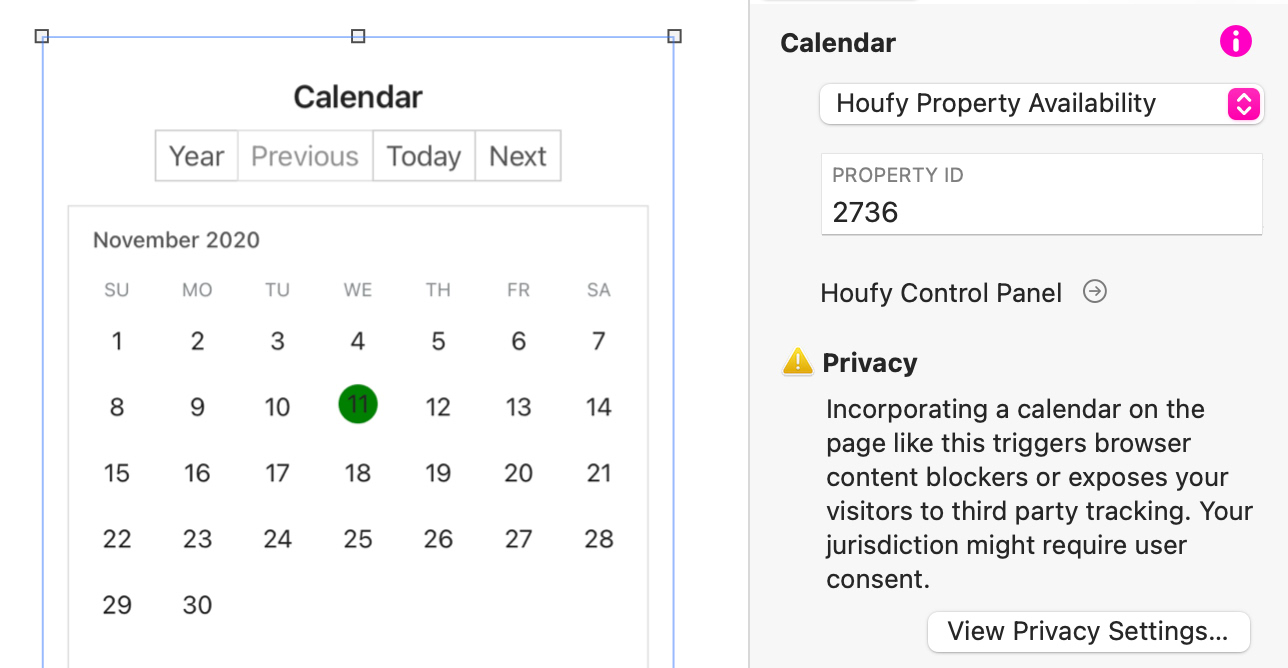Click the Property ID input field

coord(1041,212)
